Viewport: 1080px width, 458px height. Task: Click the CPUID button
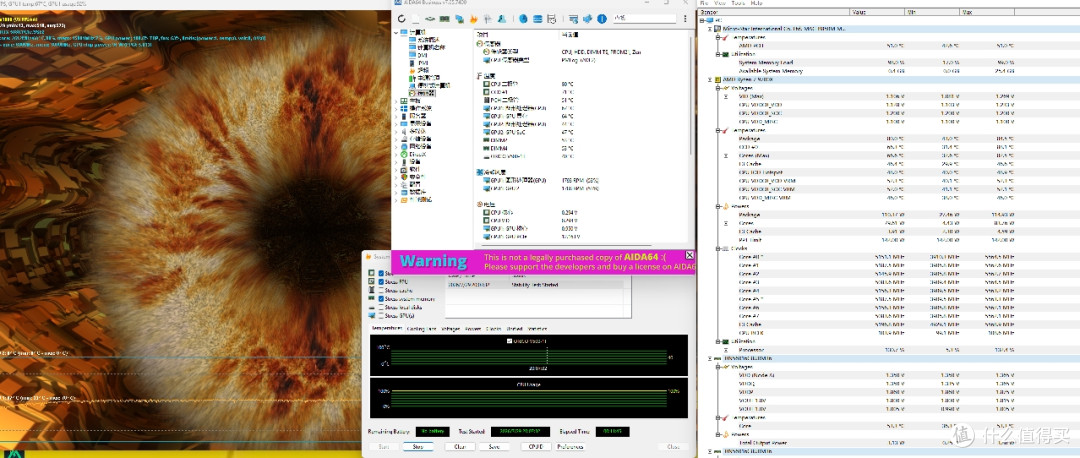[536, 446]
